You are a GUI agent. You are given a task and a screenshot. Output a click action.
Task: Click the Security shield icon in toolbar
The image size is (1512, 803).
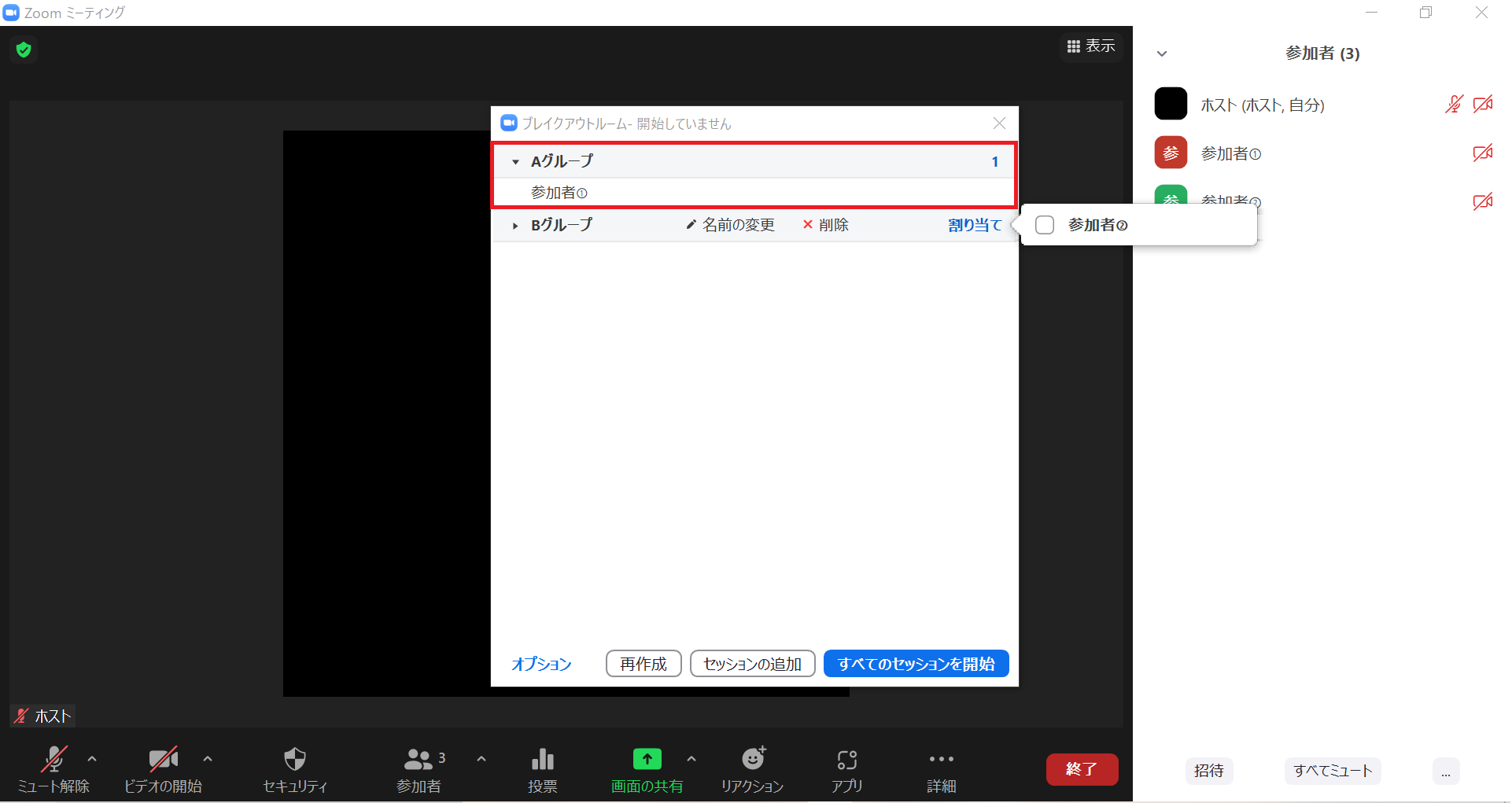click(x=294, y=760)
